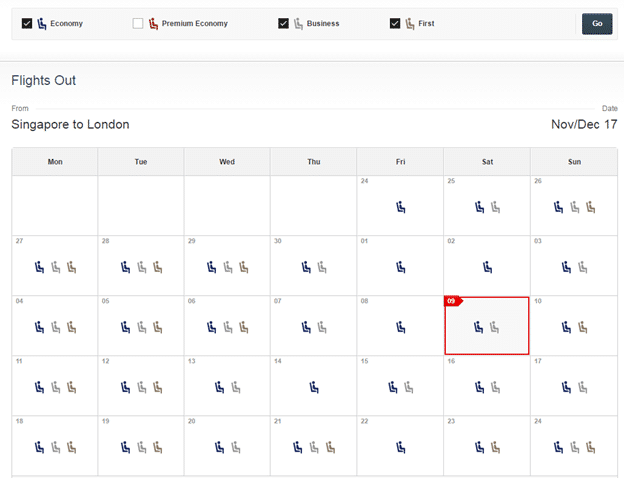Viewport: 624px width, 478px height.
Task: Select economy seat icon on Thursday 14
Action: point(314,387)
